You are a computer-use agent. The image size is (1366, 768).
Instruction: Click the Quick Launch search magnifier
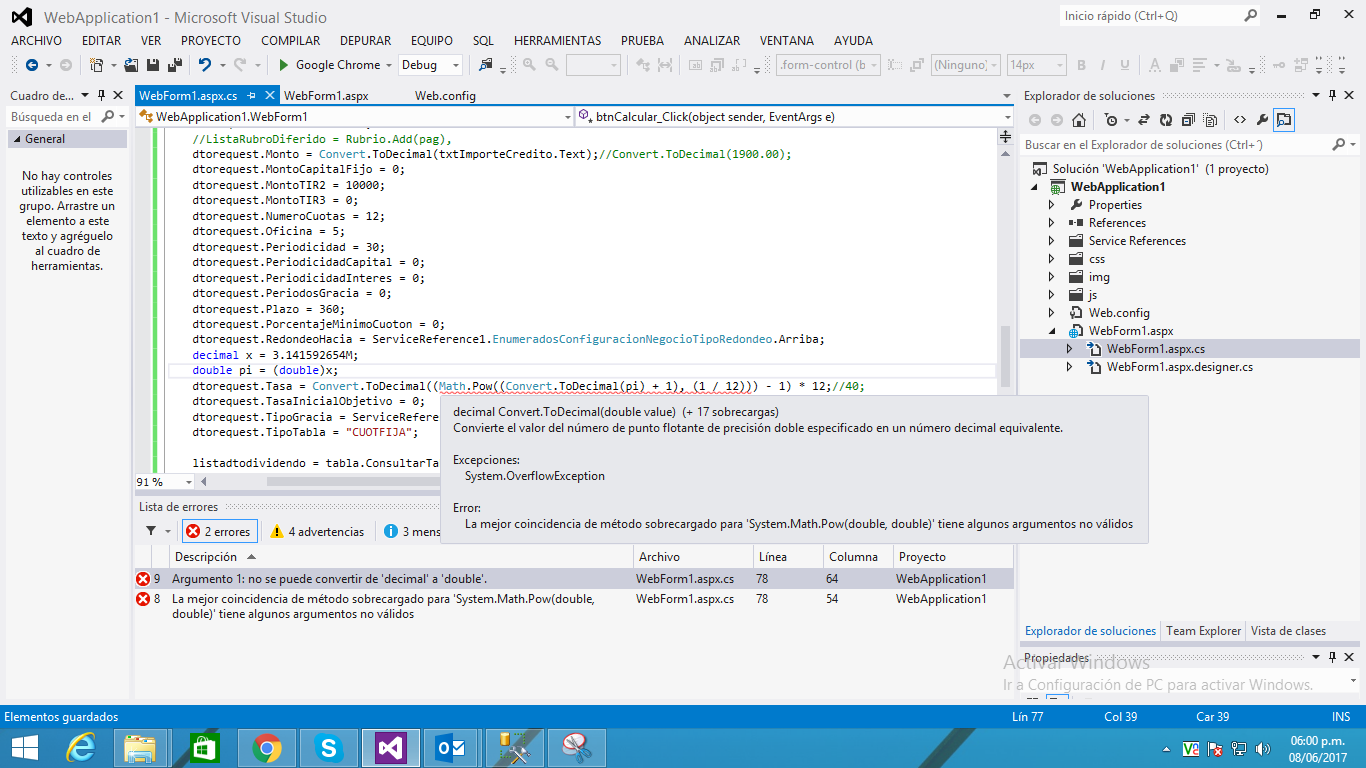coord(1250,16)
